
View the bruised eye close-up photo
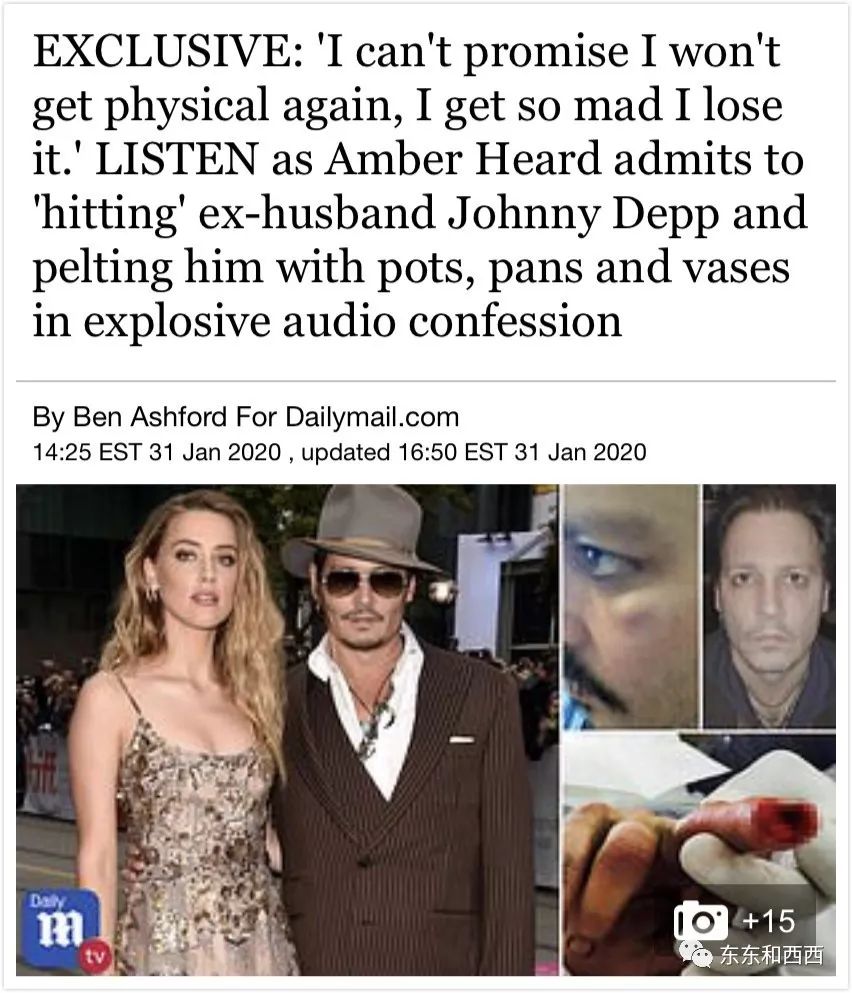[631, 607]
